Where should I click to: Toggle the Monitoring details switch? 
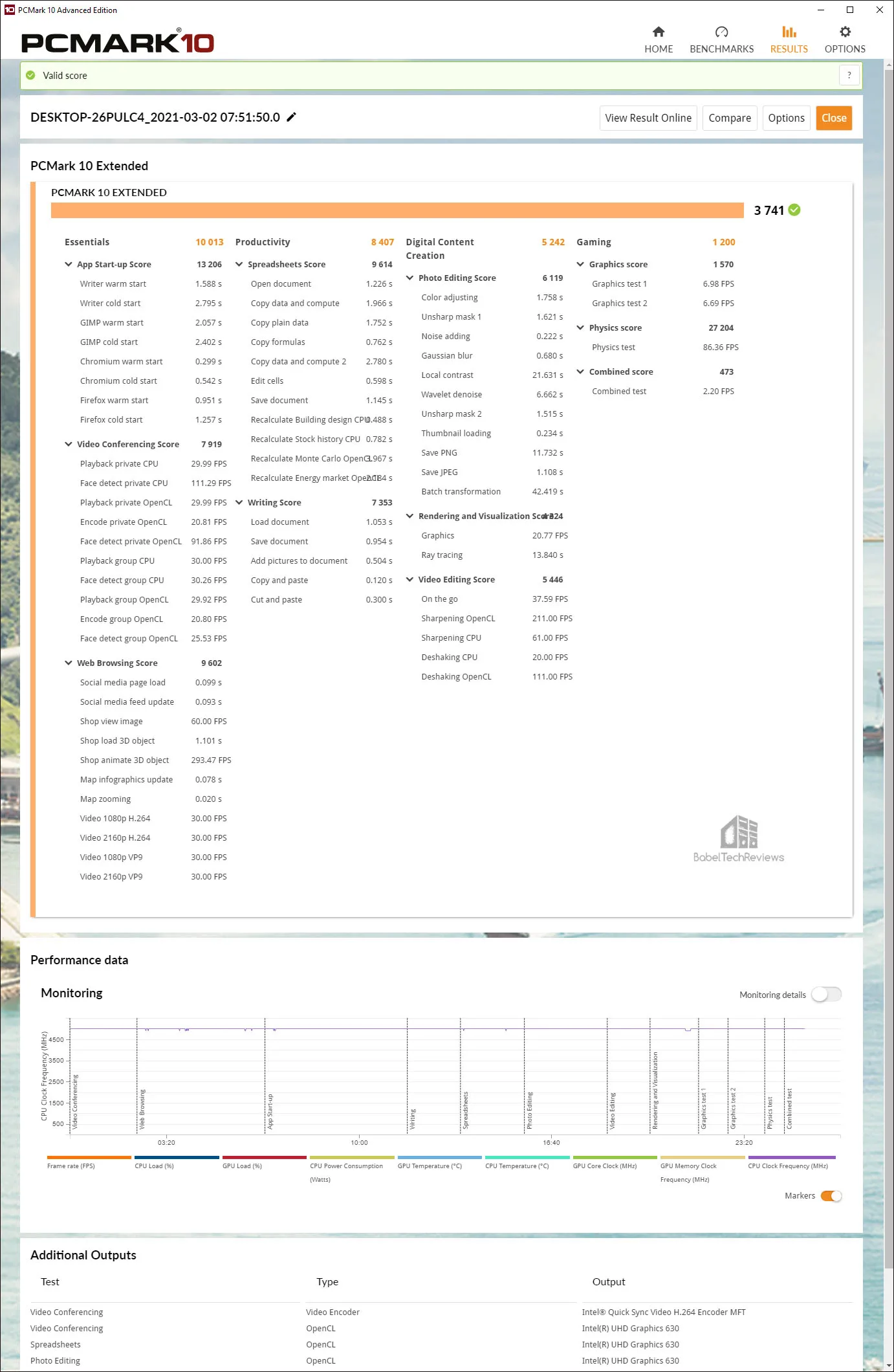[x=827, y=995]
